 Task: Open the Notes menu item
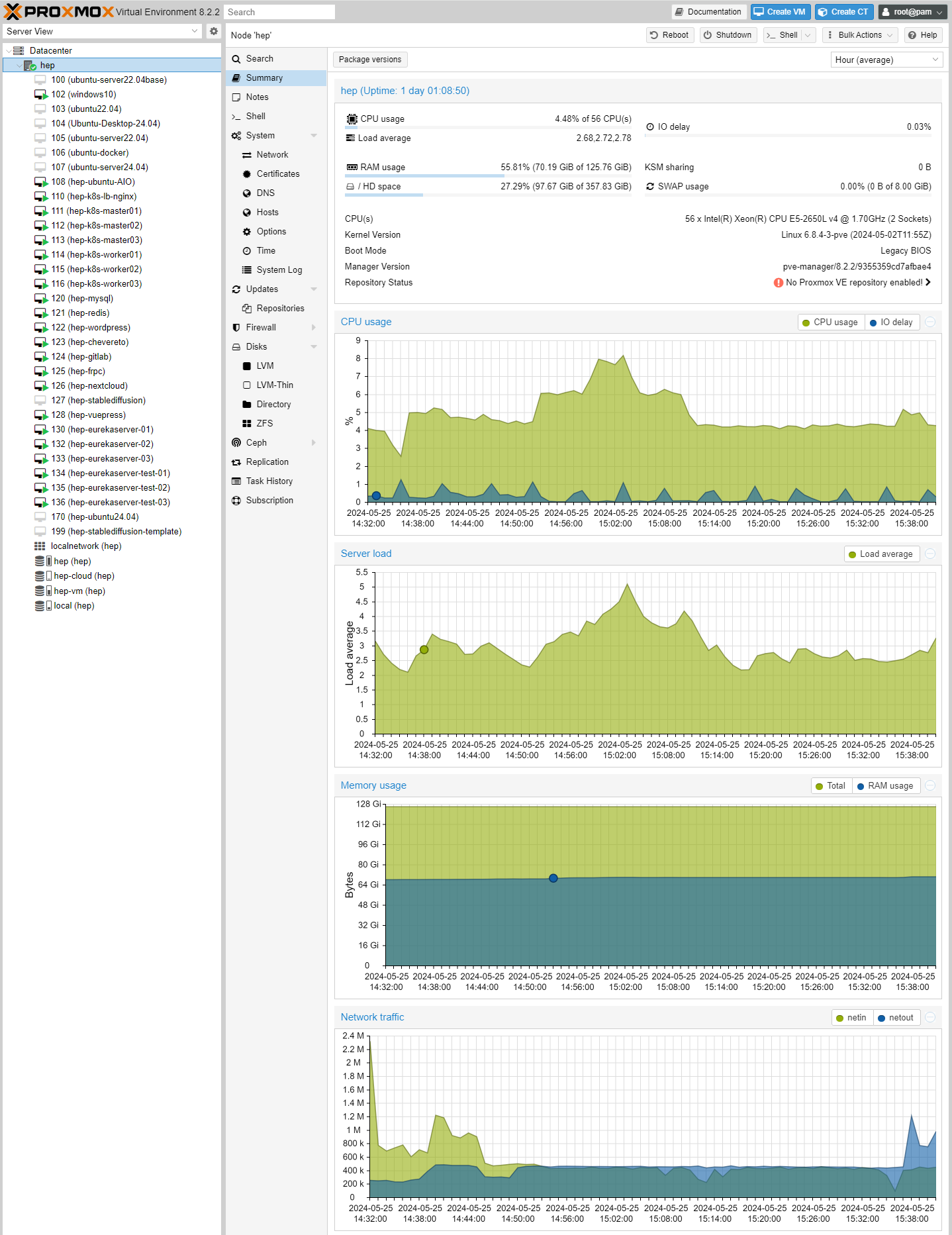tap(276, 97)
